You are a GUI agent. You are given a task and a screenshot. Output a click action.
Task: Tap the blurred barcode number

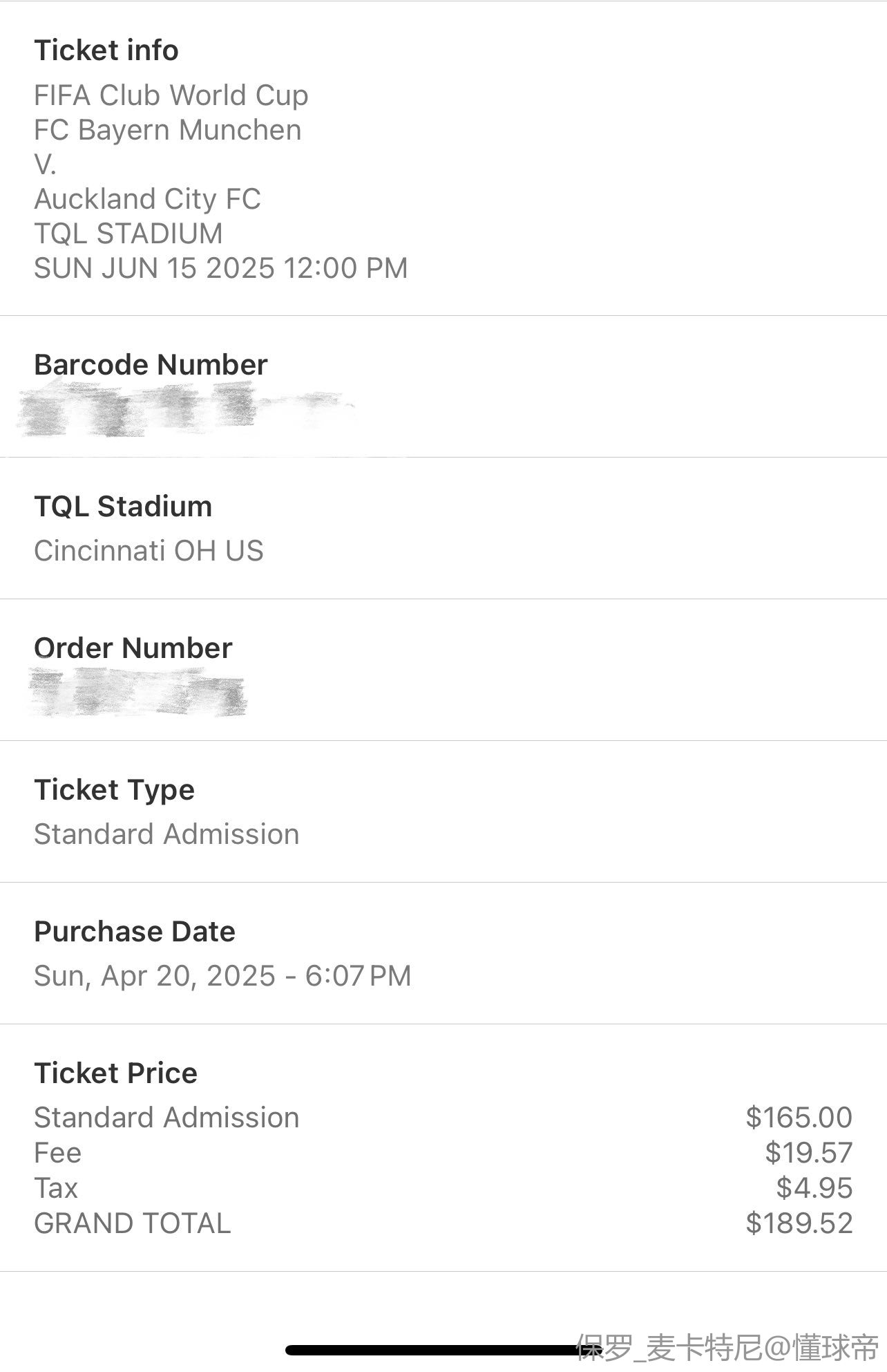(187, 412)
